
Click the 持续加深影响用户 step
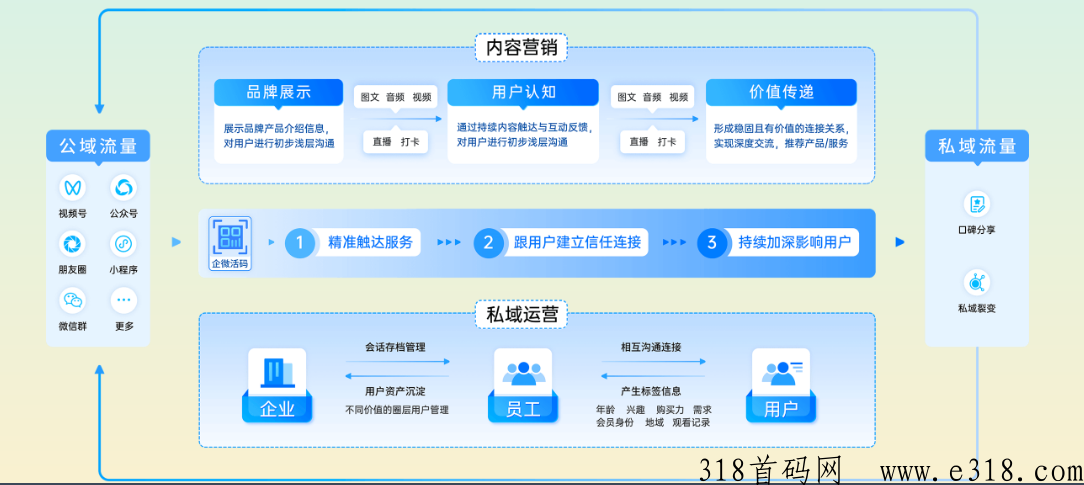[793, 242]
